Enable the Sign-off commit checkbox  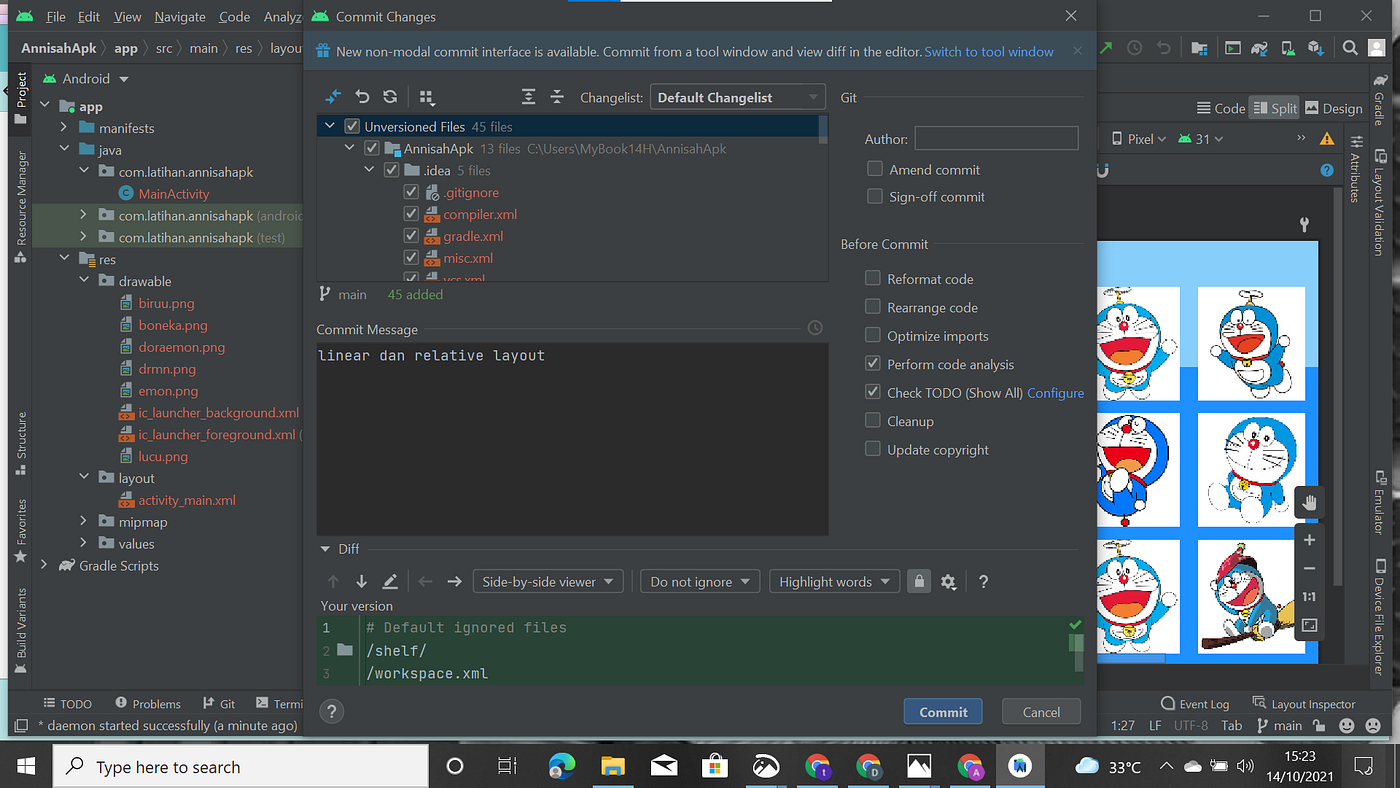874,196
